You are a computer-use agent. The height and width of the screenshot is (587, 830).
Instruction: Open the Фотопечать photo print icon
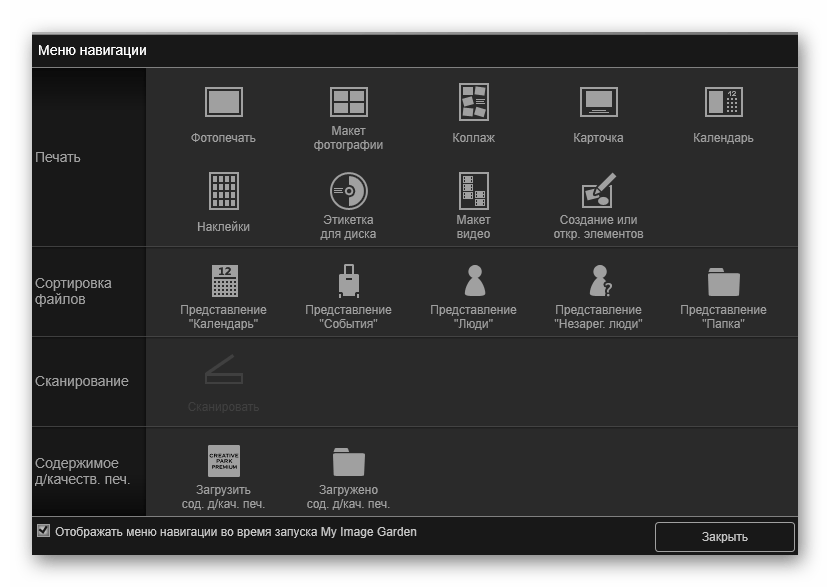click(x=224, y=103)
